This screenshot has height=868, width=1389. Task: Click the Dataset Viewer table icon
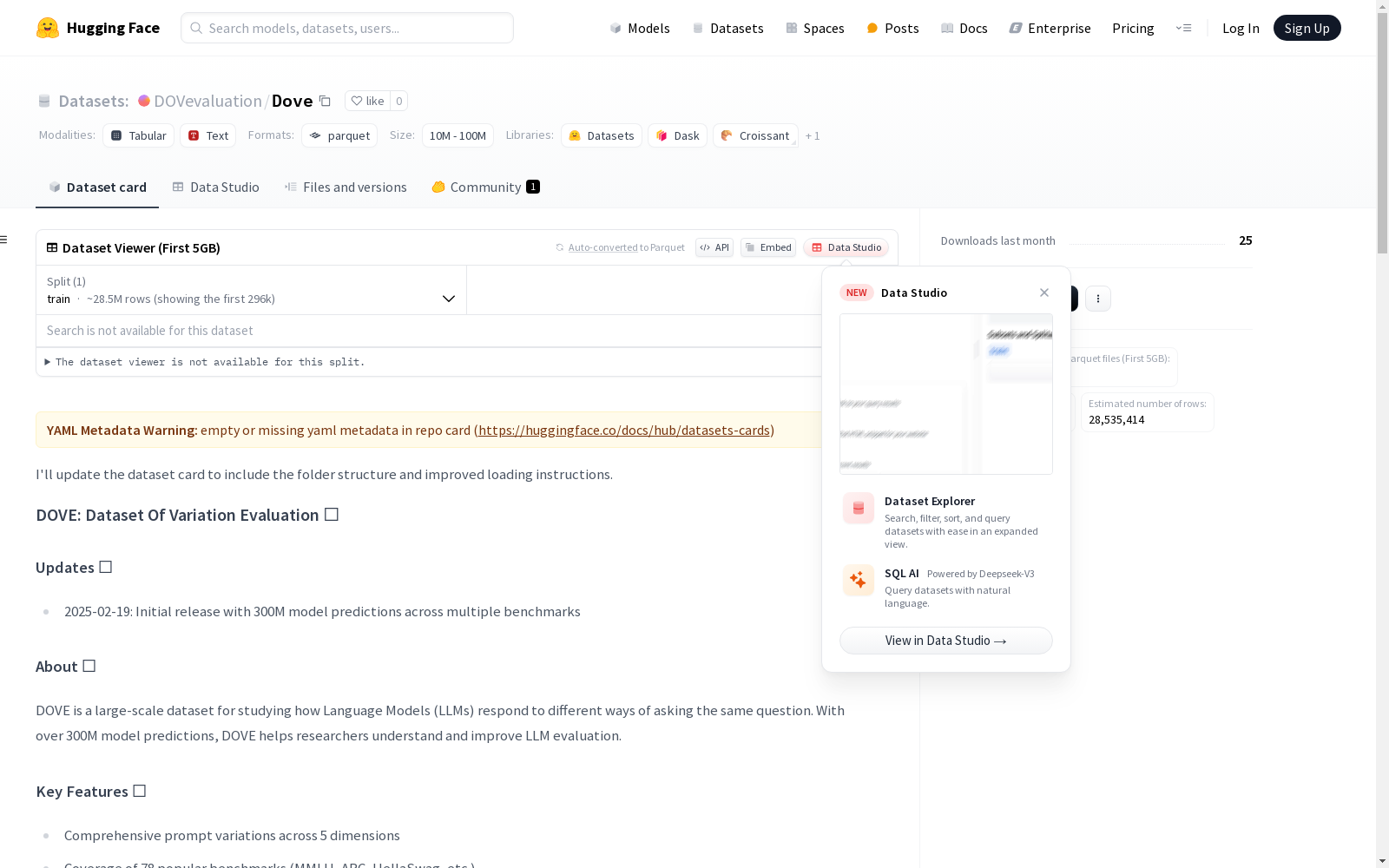tap(52, 247)
